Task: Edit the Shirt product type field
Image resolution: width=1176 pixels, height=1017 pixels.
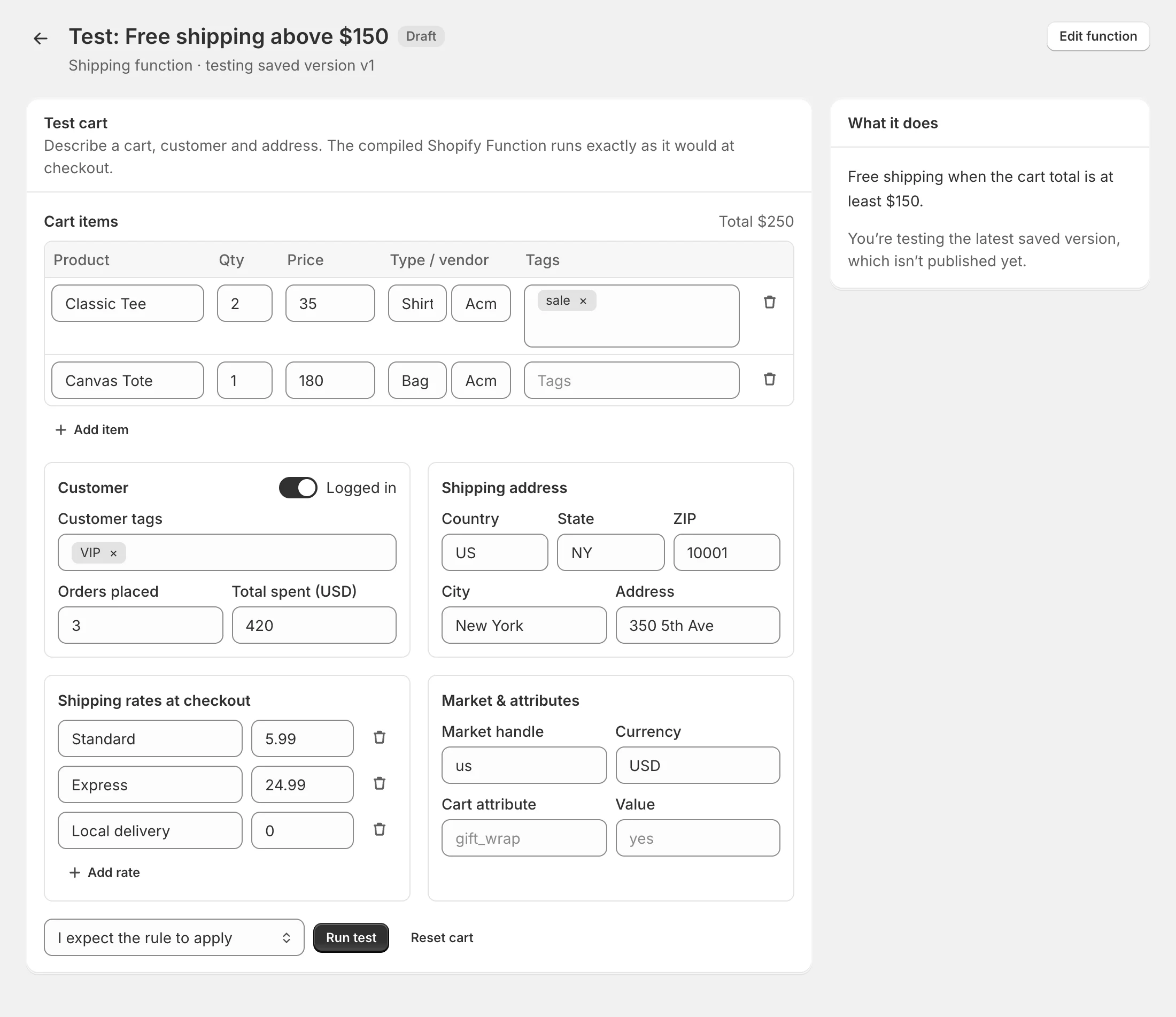Action: point(417,303)
